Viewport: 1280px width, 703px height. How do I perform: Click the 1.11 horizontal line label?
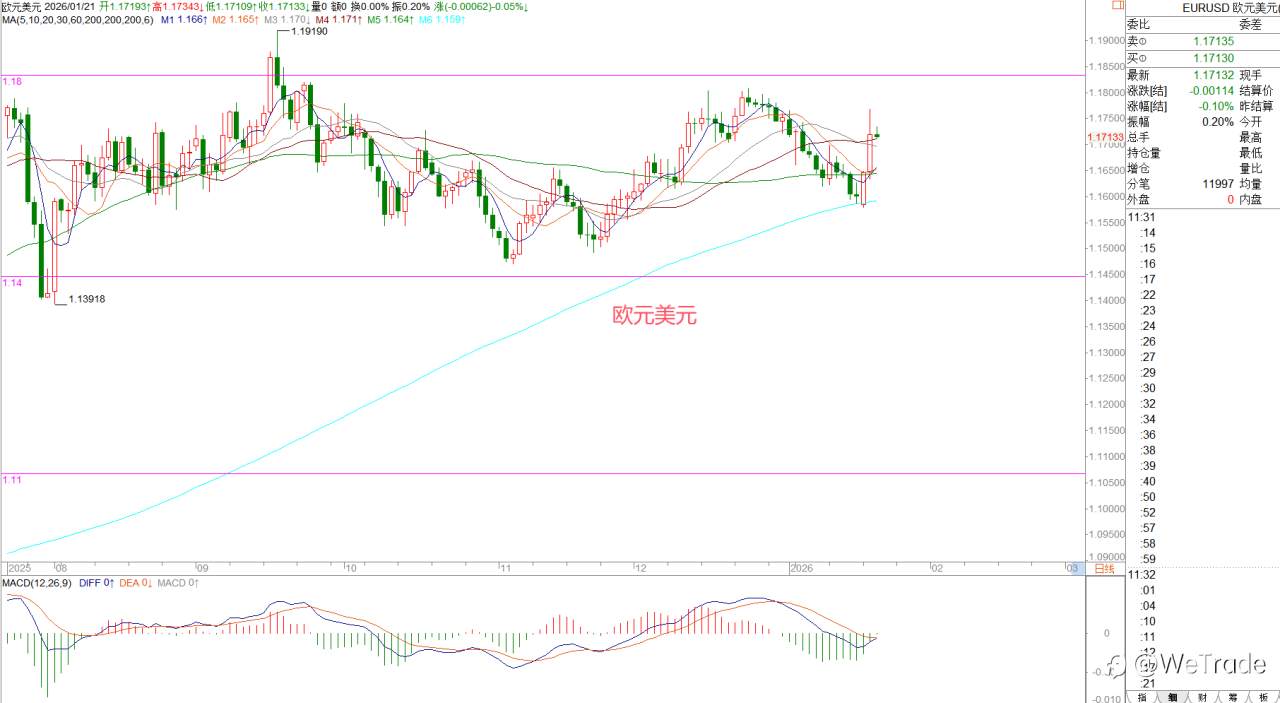(x=12, y=480)
